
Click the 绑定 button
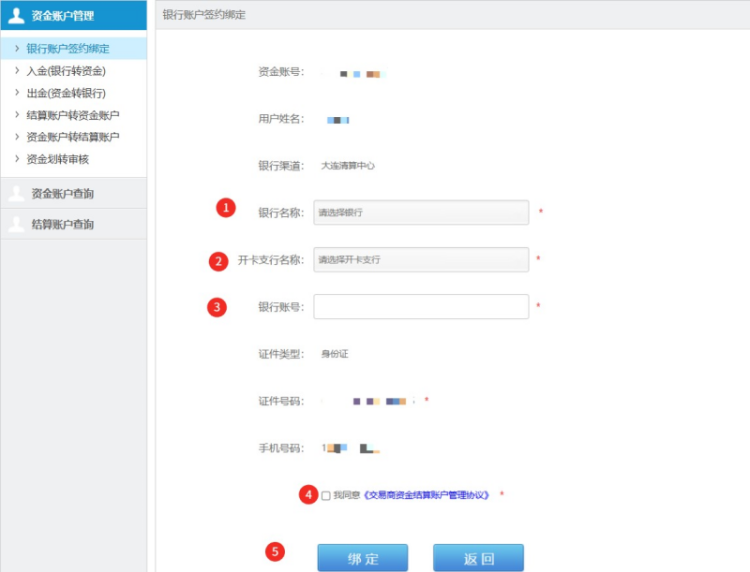362,558
